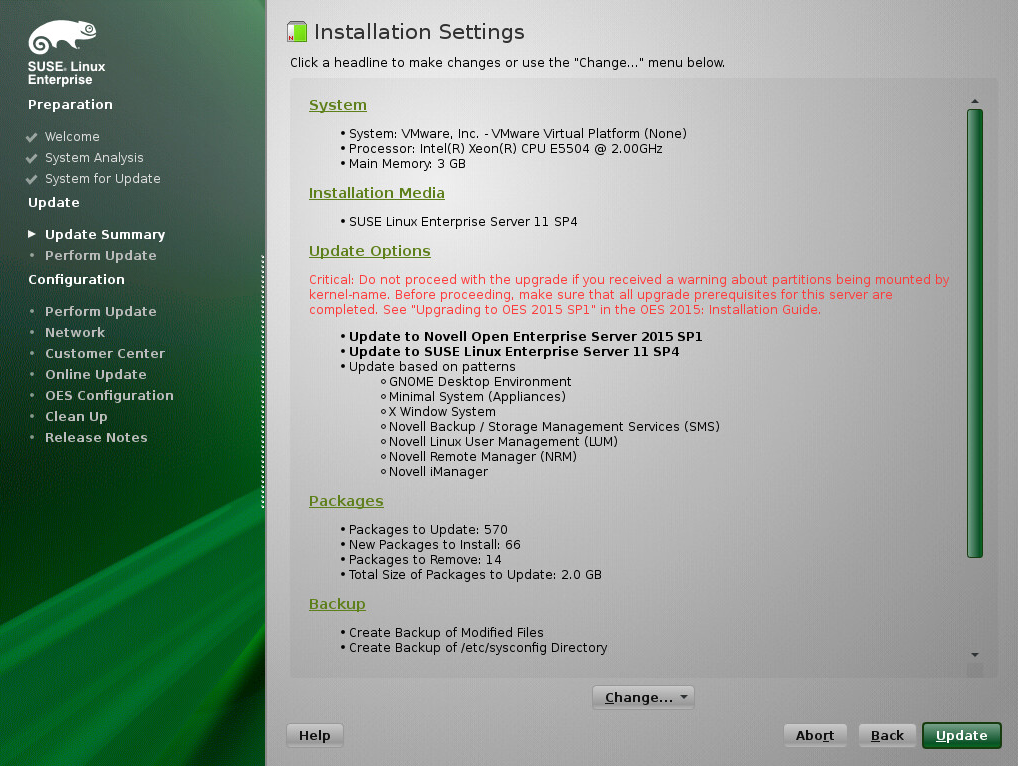This screenshot has width=1018, height=766.
Task: Select Update Summary in sidebar
Action: (105, 234)
